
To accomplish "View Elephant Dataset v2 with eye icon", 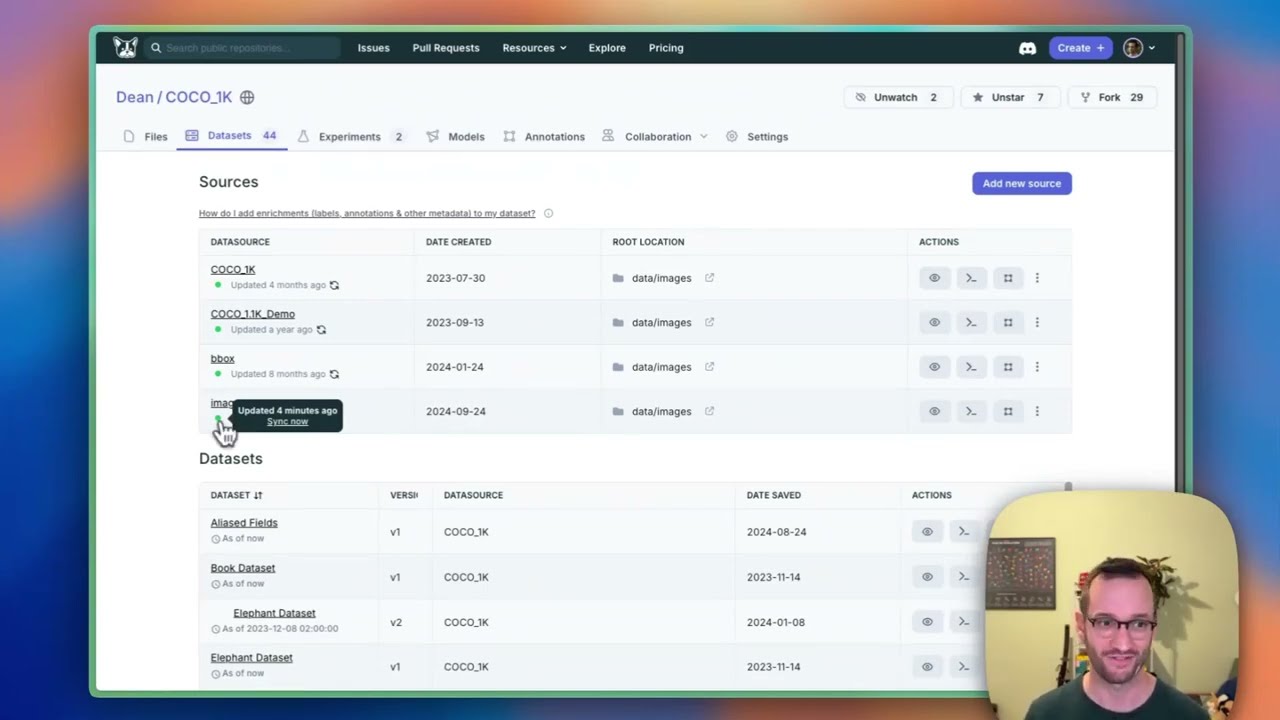I will pos(927,622).
